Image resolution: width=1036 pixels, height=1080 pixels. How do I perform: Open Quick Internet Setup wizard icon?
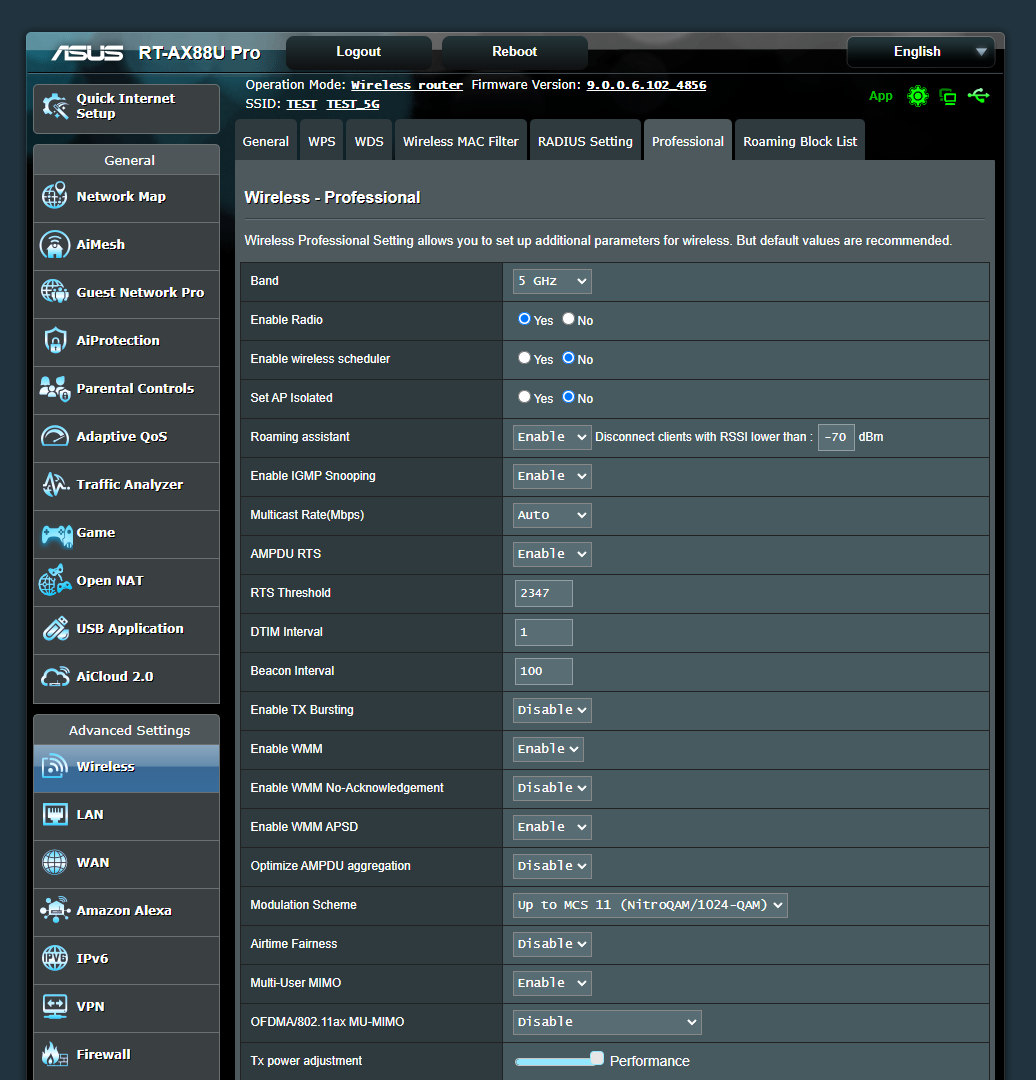[x=55, y=106]
